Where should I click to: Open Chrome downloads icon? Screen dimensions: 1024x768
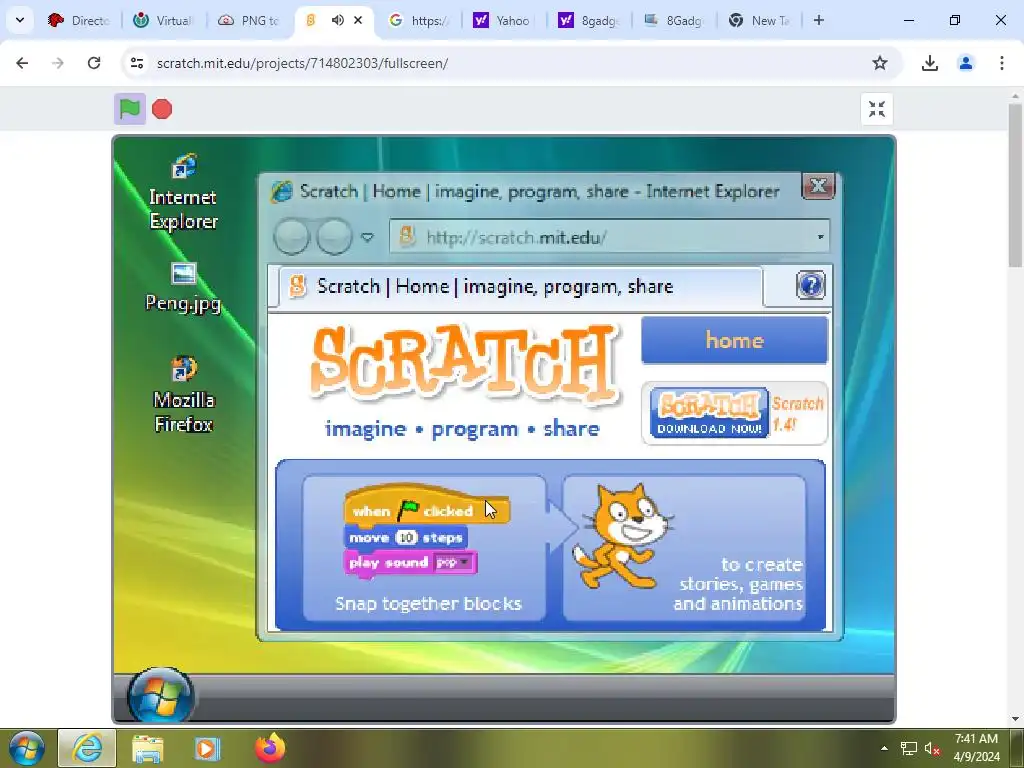[930, 63]
